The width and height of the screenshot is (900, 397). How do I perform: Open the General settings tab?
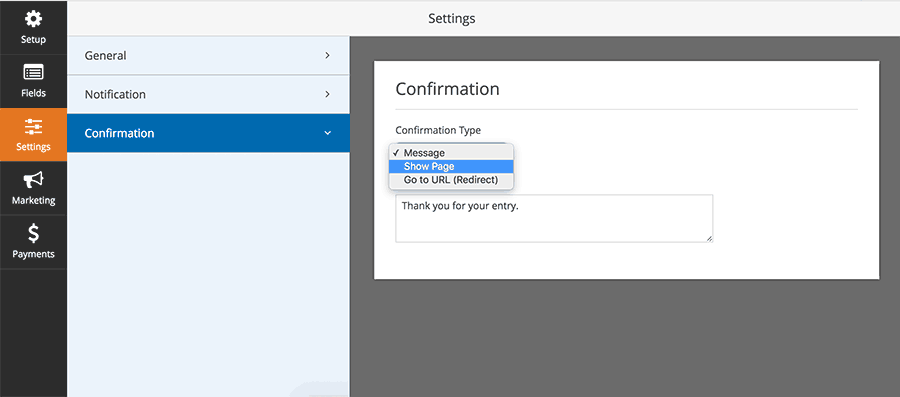(x=208, y=56)
